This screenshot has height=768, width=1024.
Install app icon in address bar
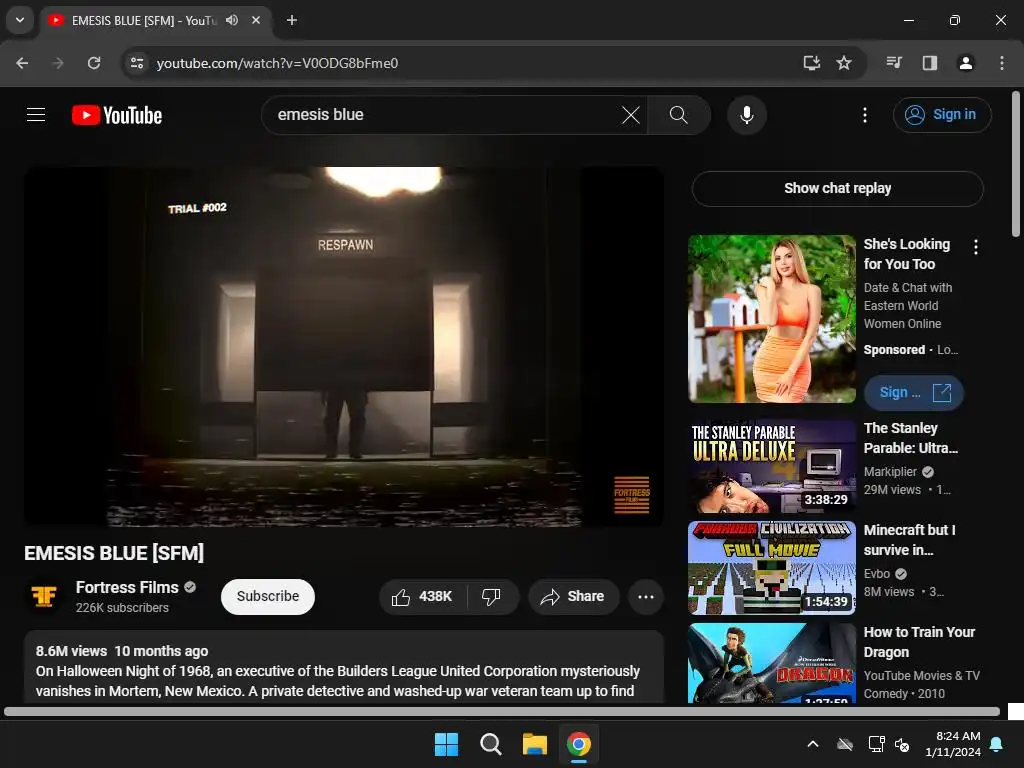(x=811, y=63)
